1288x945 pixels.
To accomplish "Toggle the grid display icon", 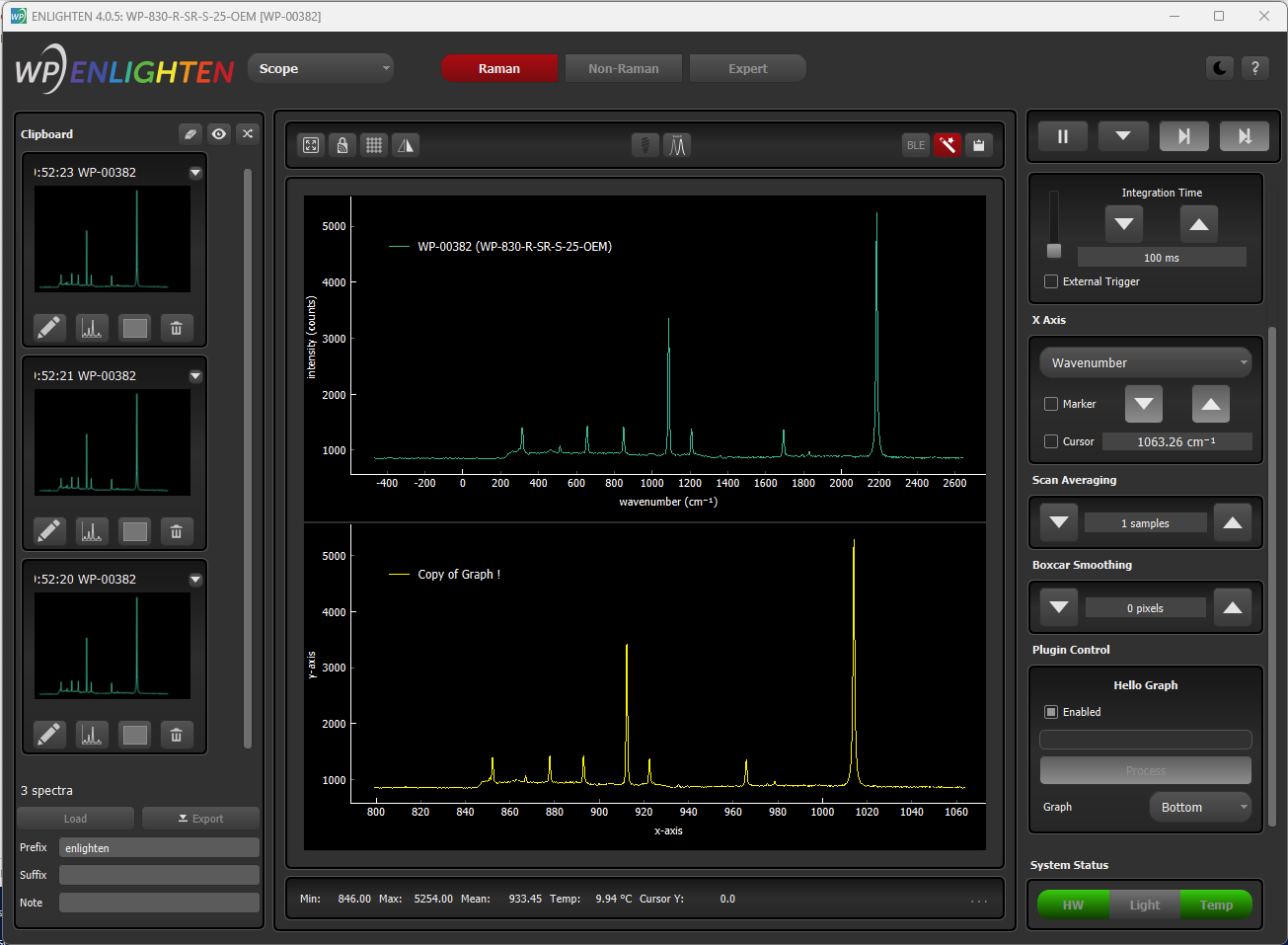I will (x=374, y=145).
